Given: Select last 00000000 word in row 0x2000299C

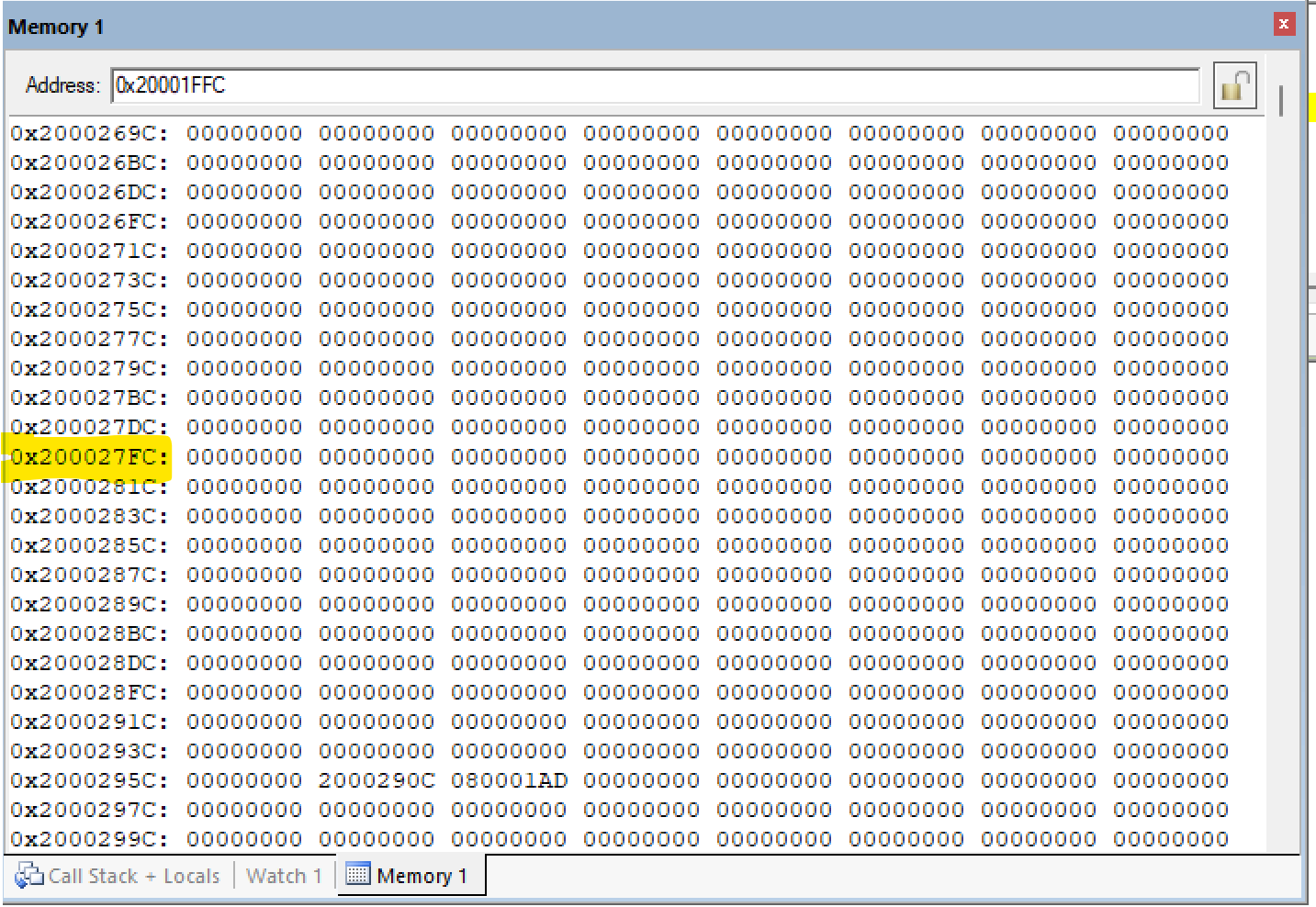Looking at the screenshot, I should (x=1171, y=839).
